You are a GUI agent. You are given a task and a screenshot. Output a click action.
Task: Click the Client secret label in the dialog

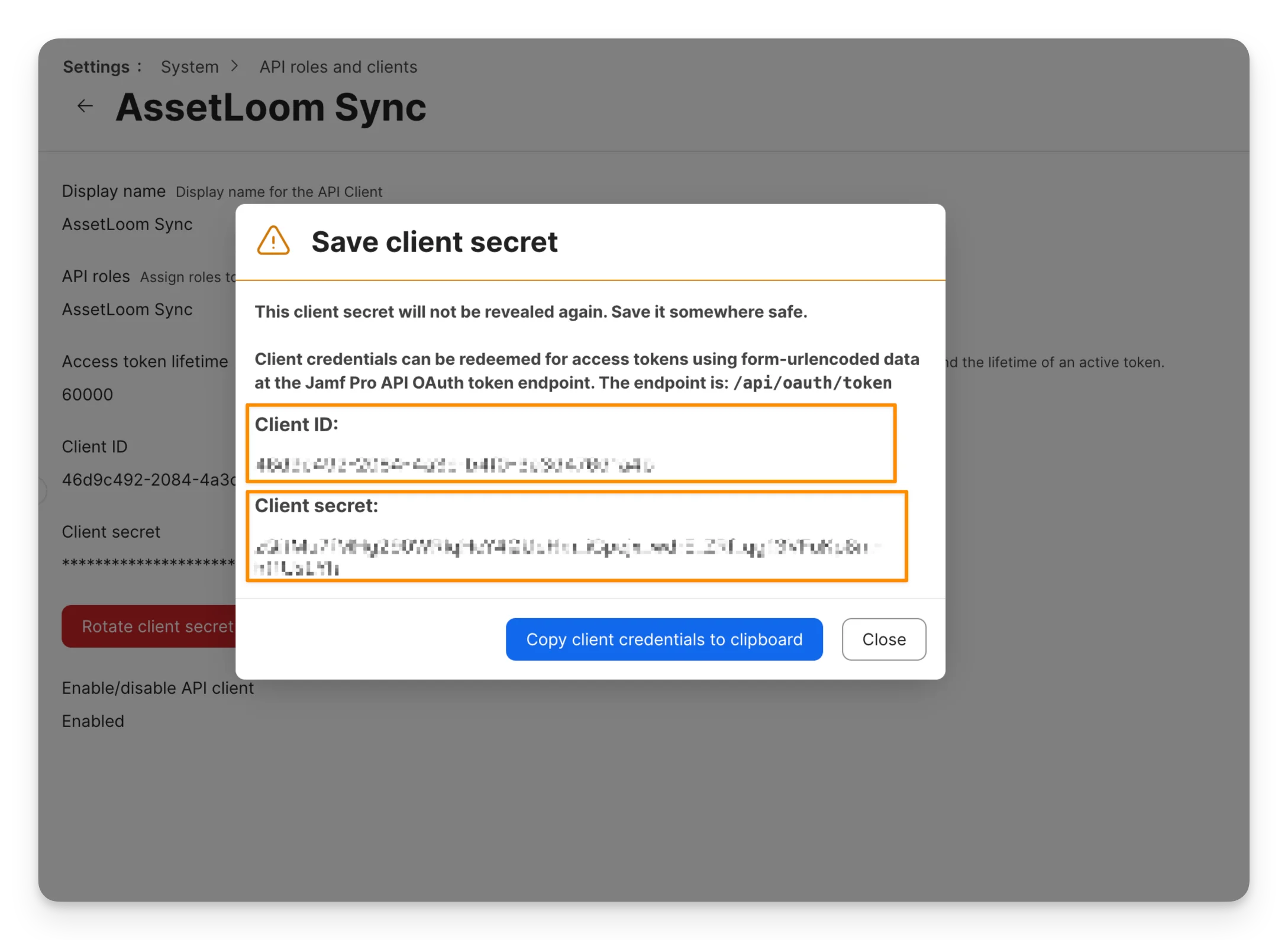pyautogui.click(x=316, y=505)
